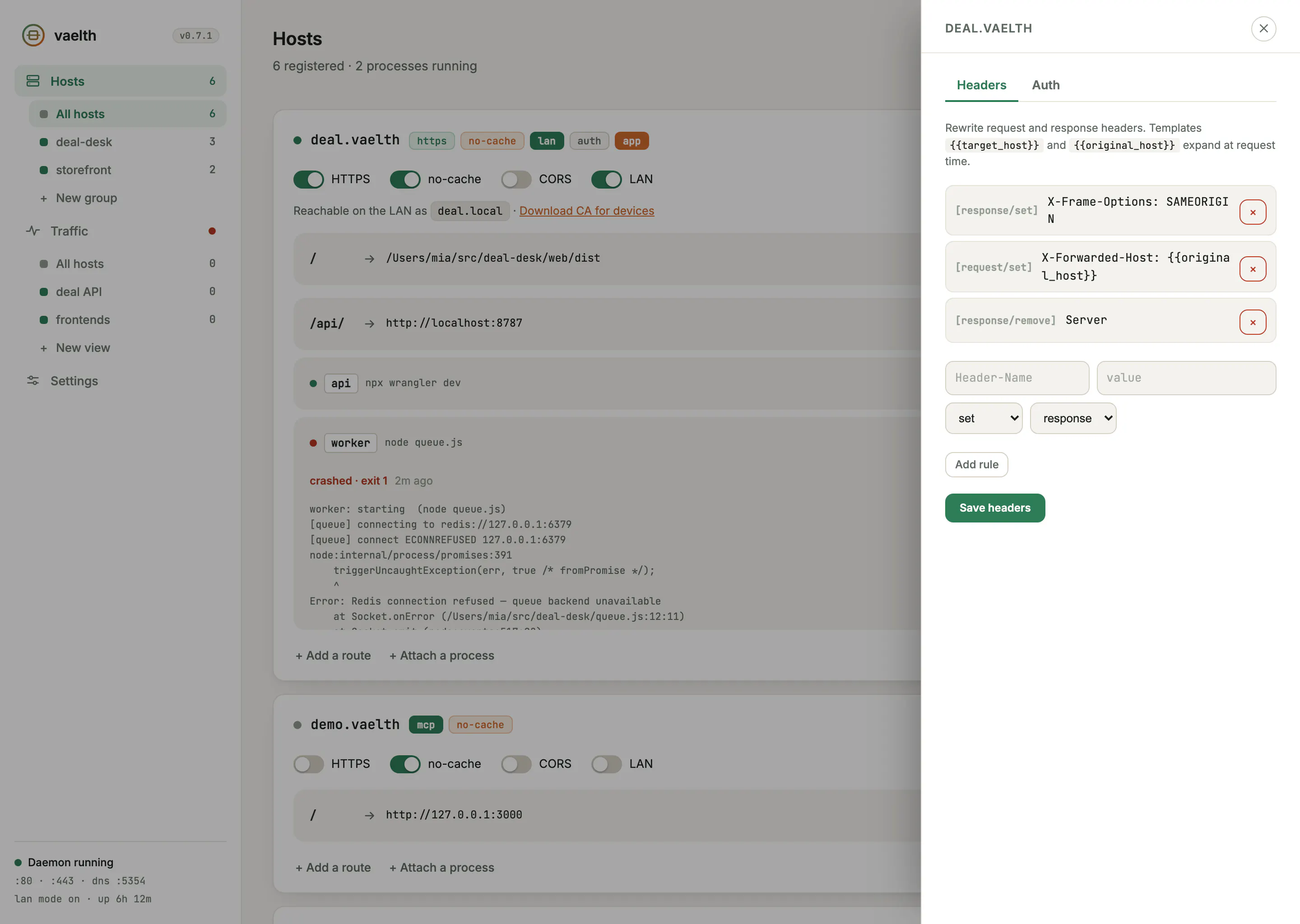Open the frontends traffic view

pyautogui.click(x=127, y=319)
